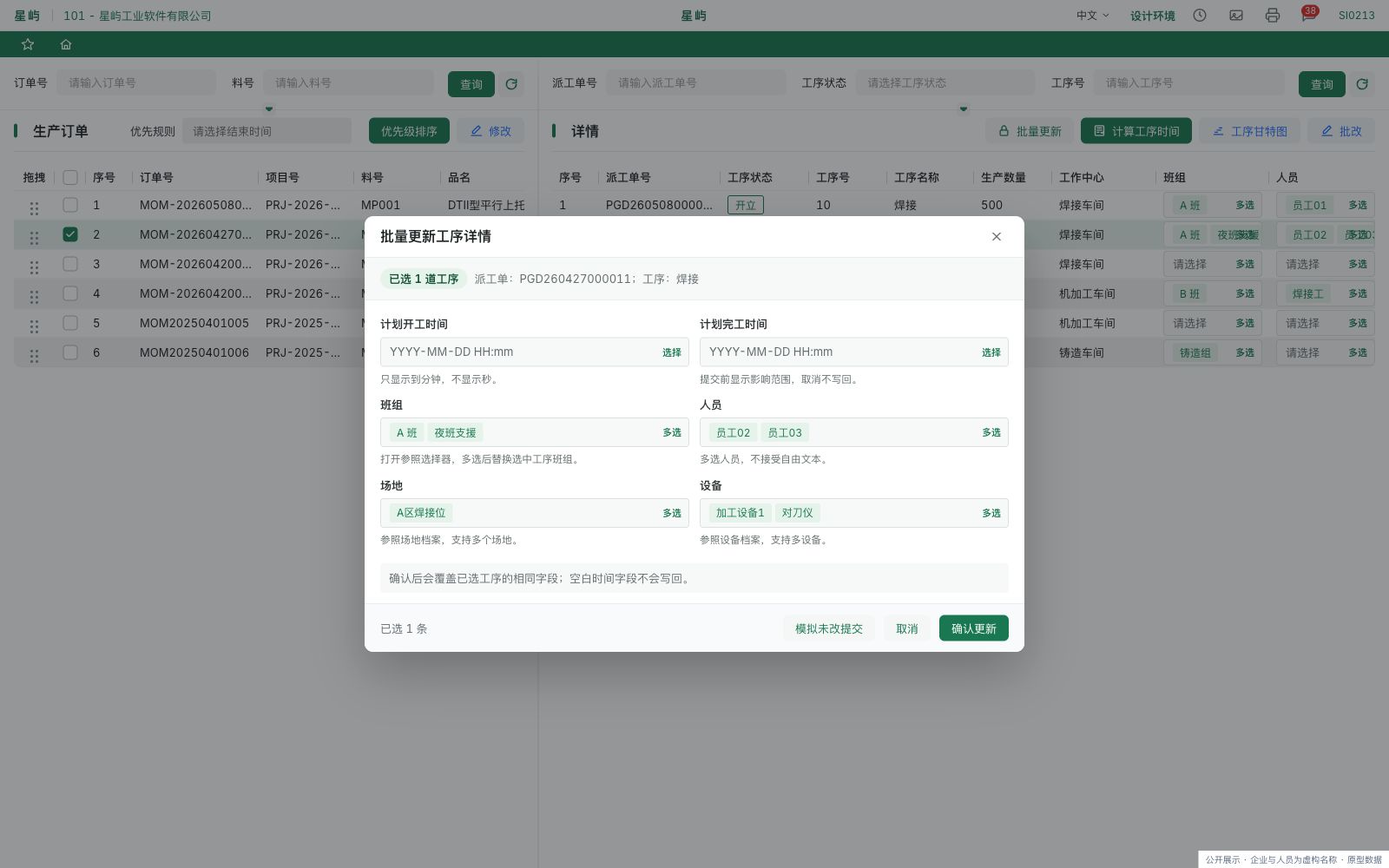This screenshot has height=868, width=1389.
Task: Click the 模拟未改提交 button
Action: tap(829, 628)
